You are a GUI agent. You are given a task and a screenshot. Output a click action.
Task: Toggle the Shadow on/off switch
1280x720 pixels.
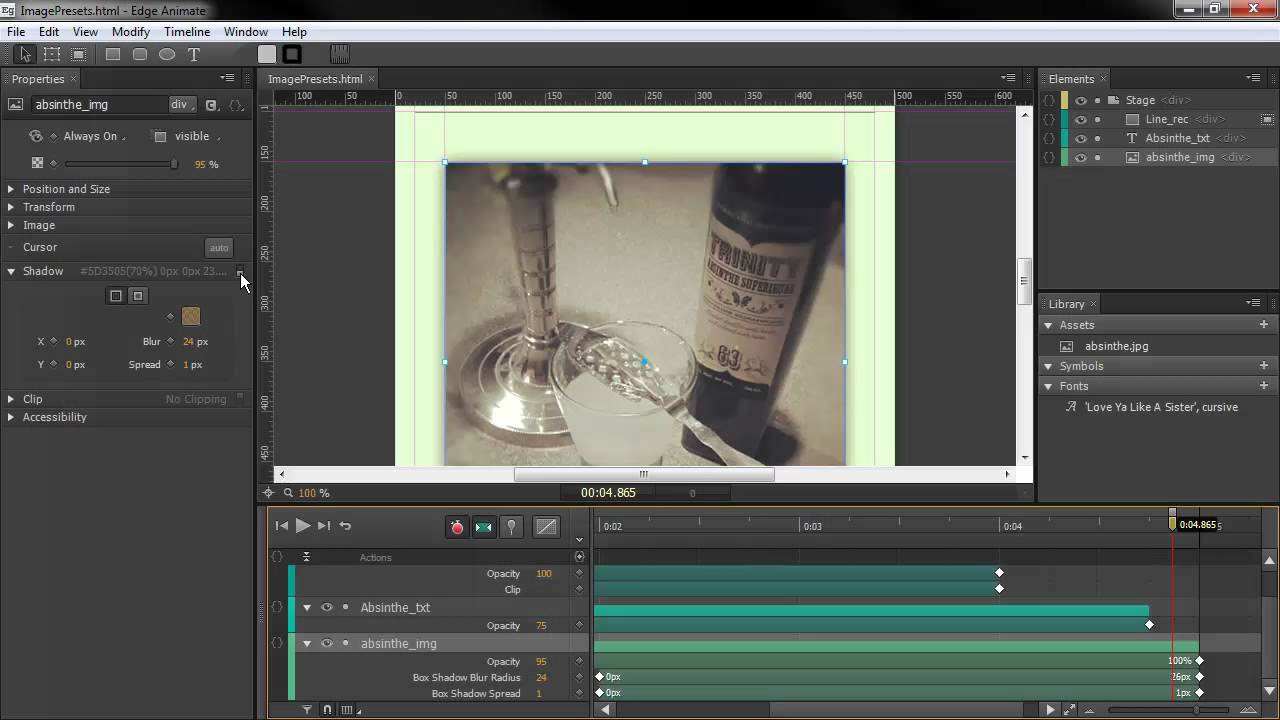tap(240, 271)
